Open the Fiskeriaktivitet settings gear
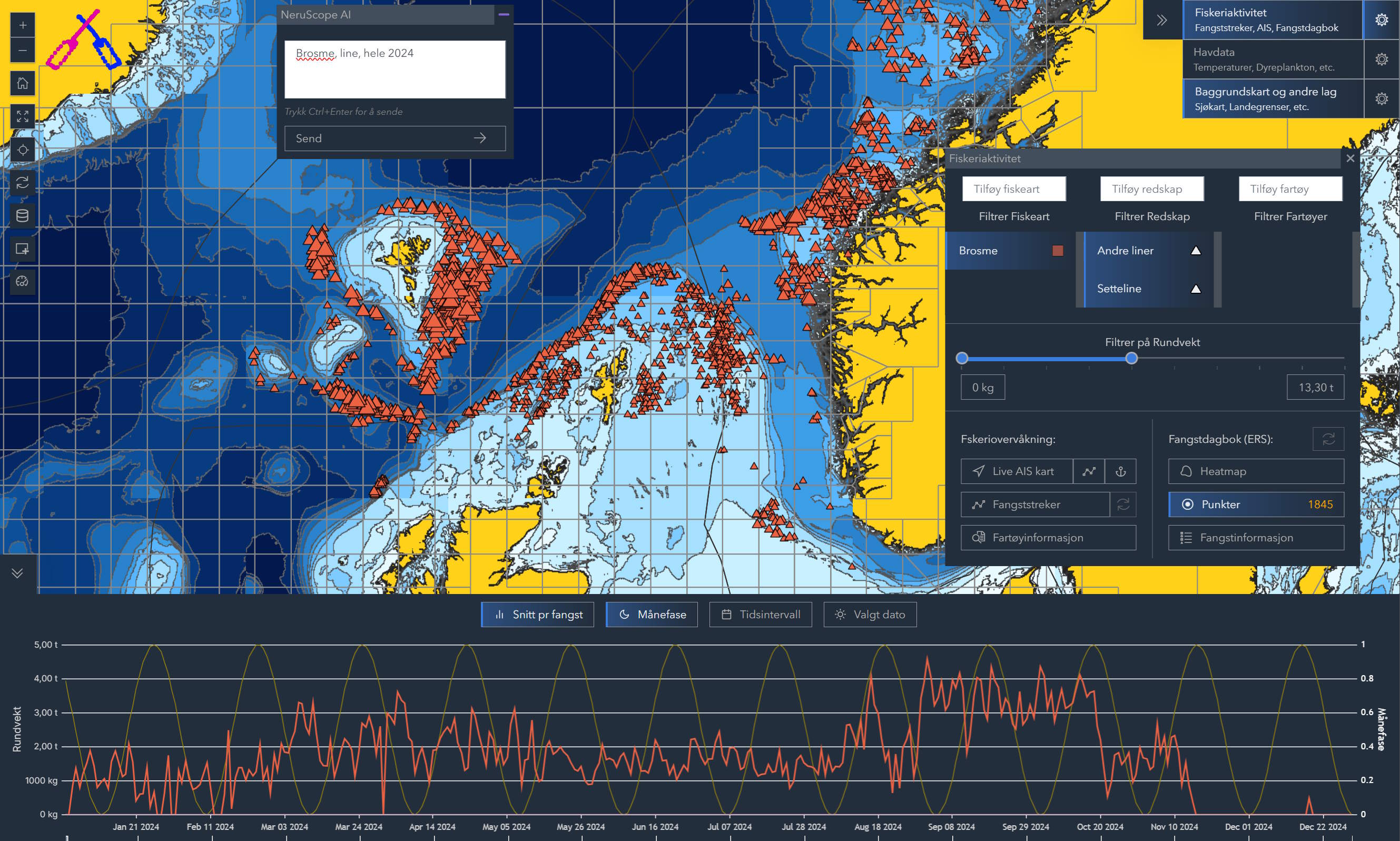1400x841 pixels. pos(1381,20)
